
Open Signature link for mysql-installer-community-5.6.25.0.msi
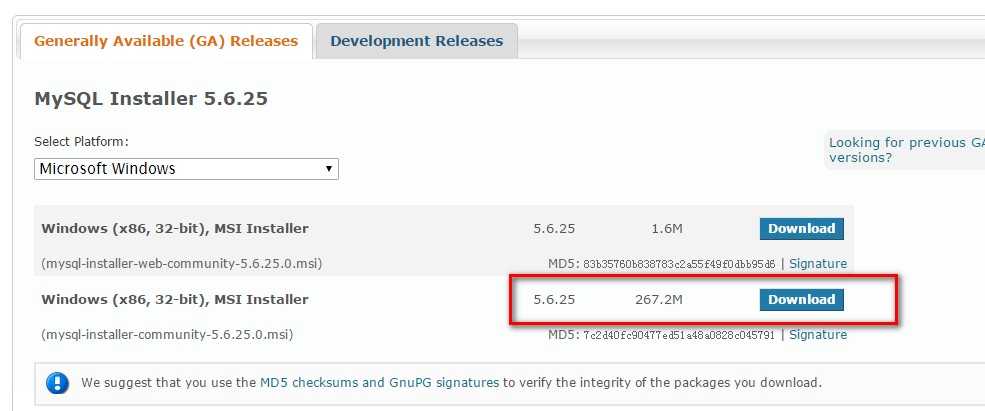pyautogui.click(x=818, y=334)
